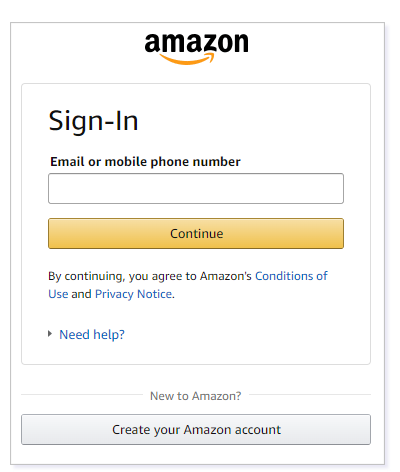
Task: Click the yellow Continue button
Action: tap(196, 233)
